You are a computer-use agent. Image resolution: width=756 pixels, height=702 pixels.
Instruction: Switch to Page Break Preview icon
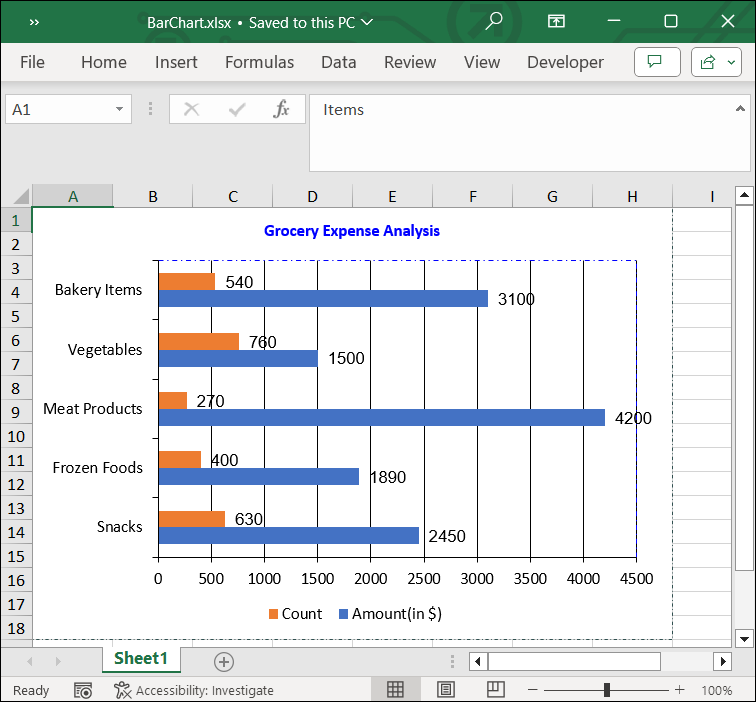click(495, 689)
